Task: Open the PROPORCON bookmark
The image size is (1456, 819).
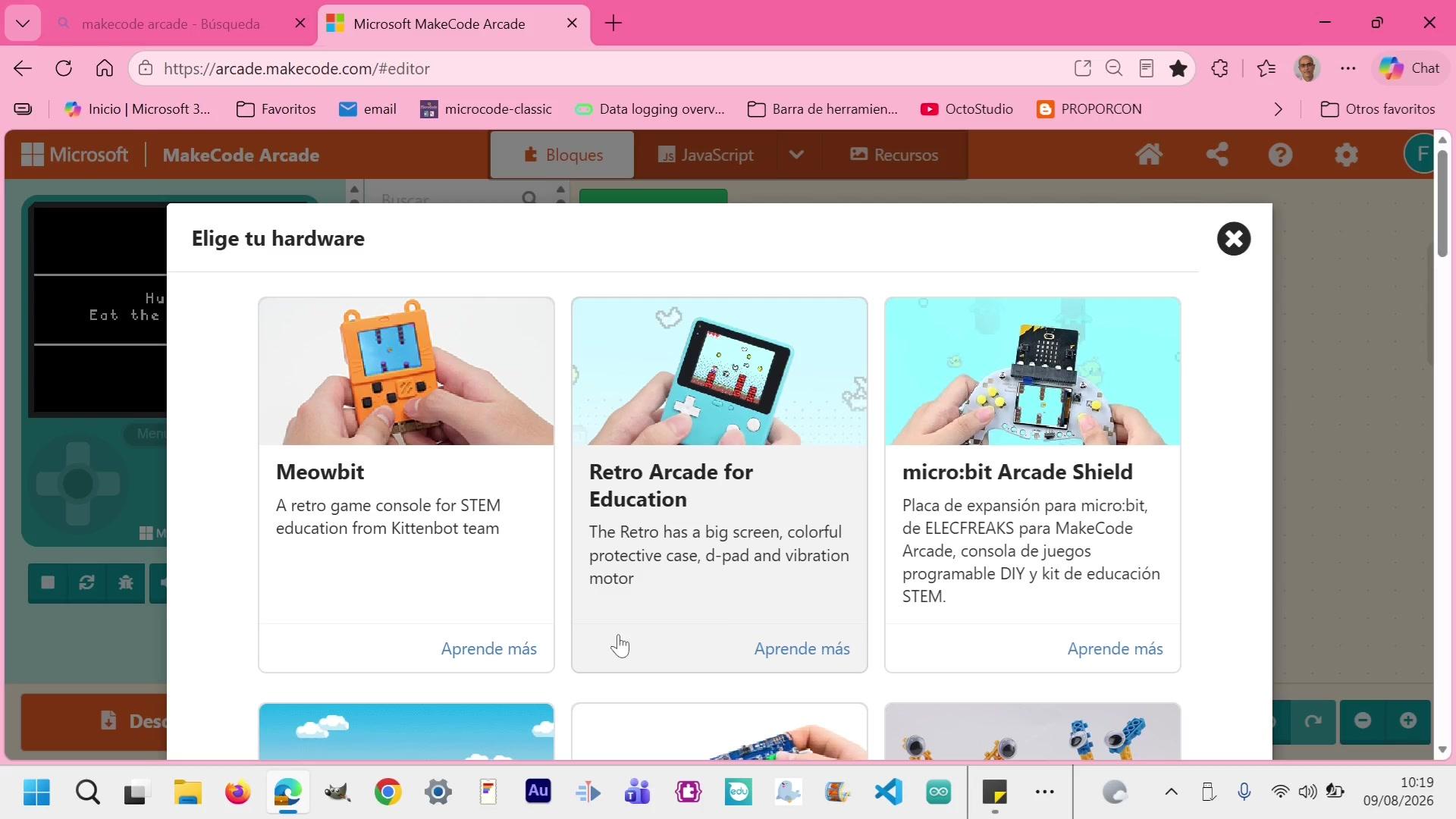Action: [x=1089, y=109]
